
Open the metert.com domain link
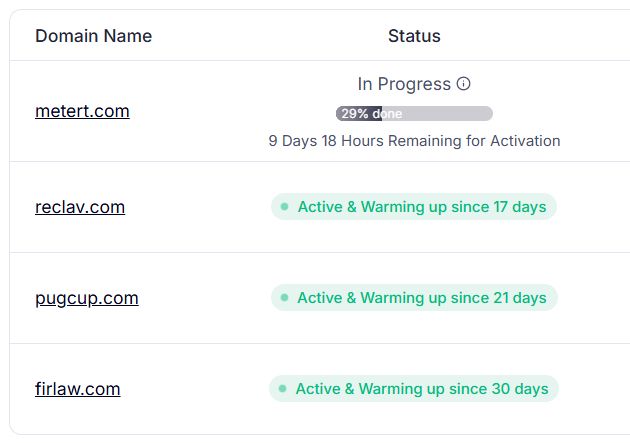tap(82, 111)
